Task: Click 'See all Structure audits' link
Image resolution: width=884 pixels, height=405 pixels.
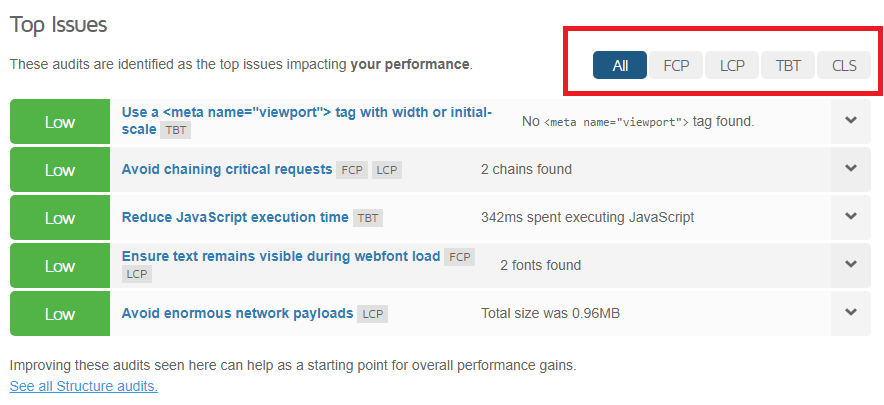Action: 84,386
